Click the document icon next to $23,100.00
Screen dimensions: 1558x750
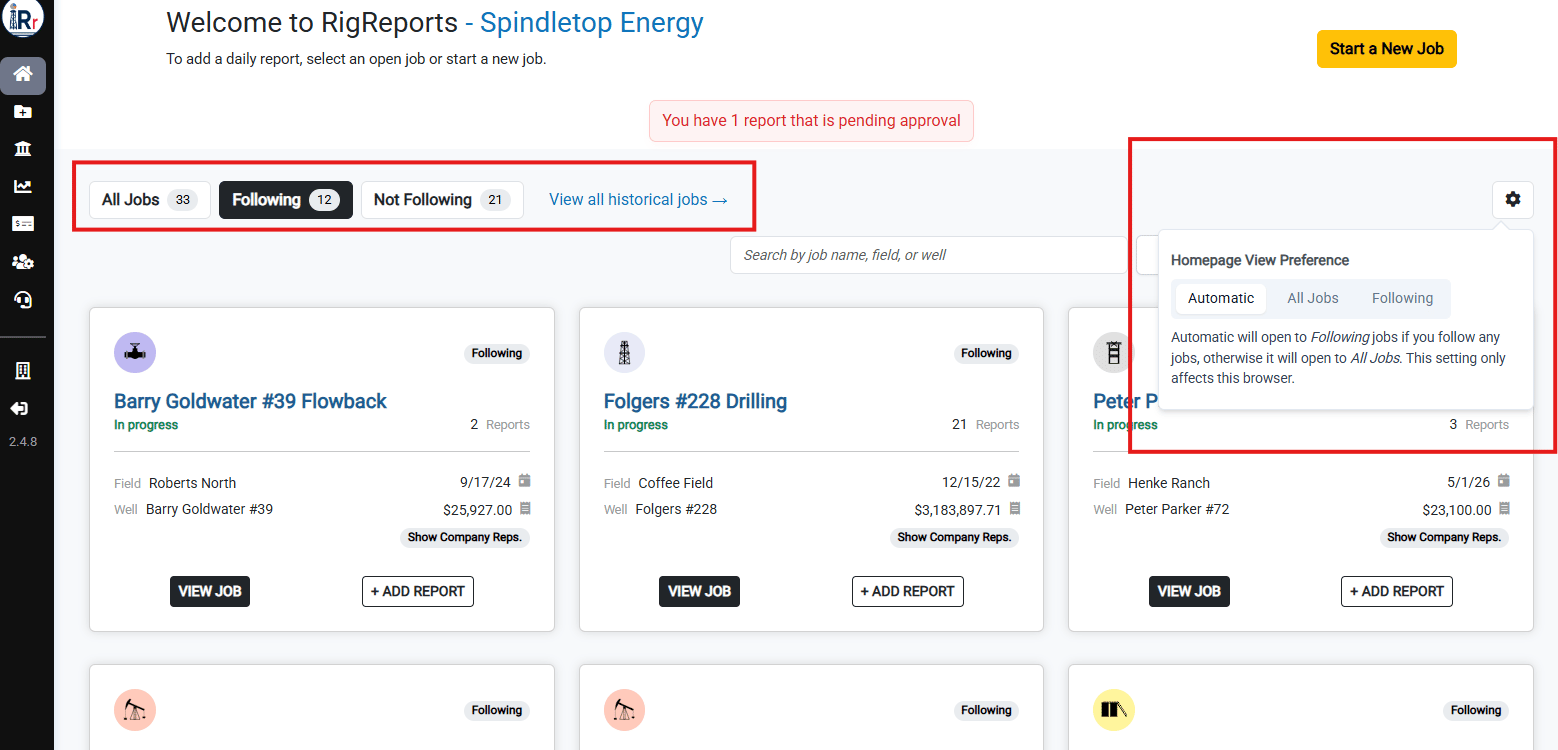click(1504, 509)
